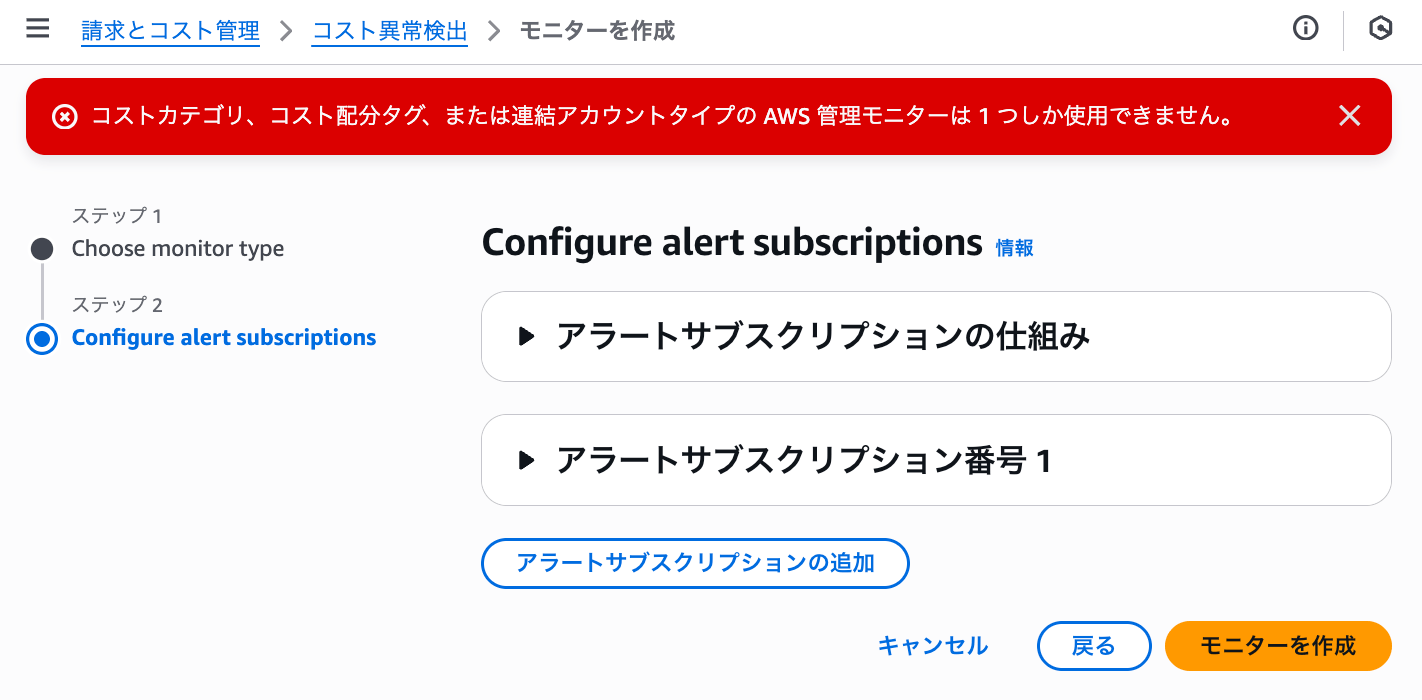Click アラートサブスクリプションの追加 button

click(x=695, y=563)
